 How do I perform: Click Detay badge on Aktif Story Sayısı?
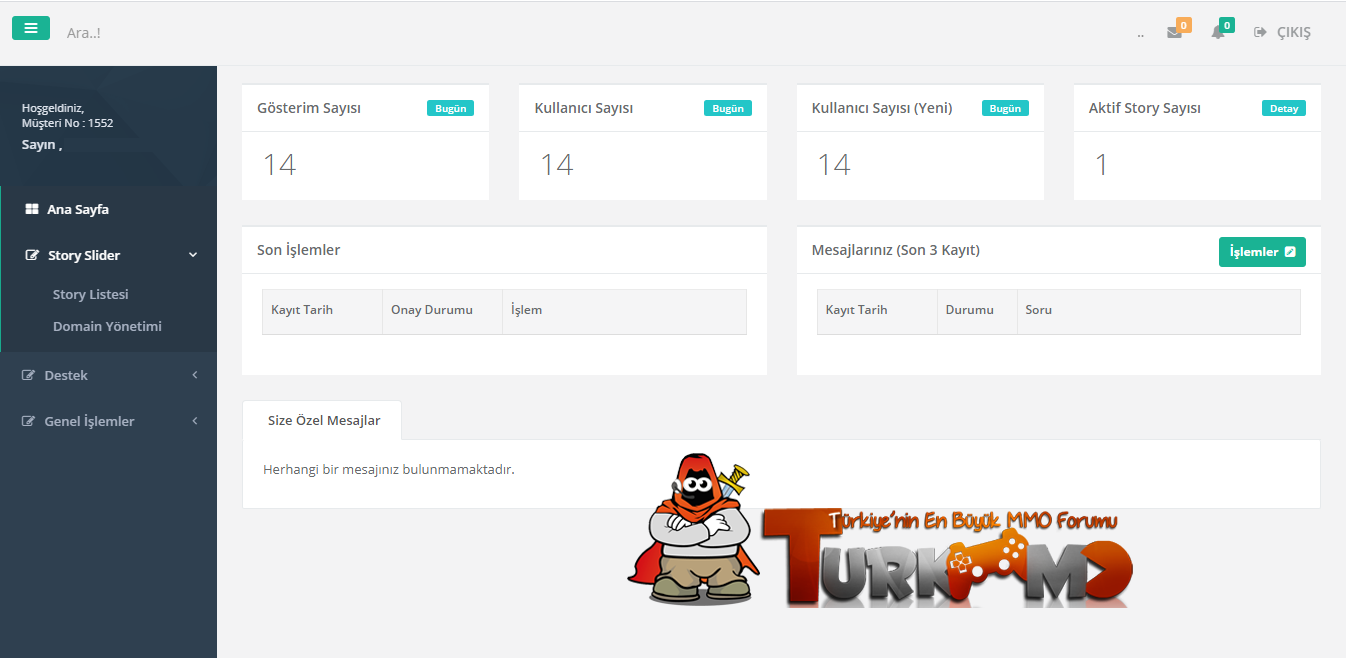tap(1284, 108)
